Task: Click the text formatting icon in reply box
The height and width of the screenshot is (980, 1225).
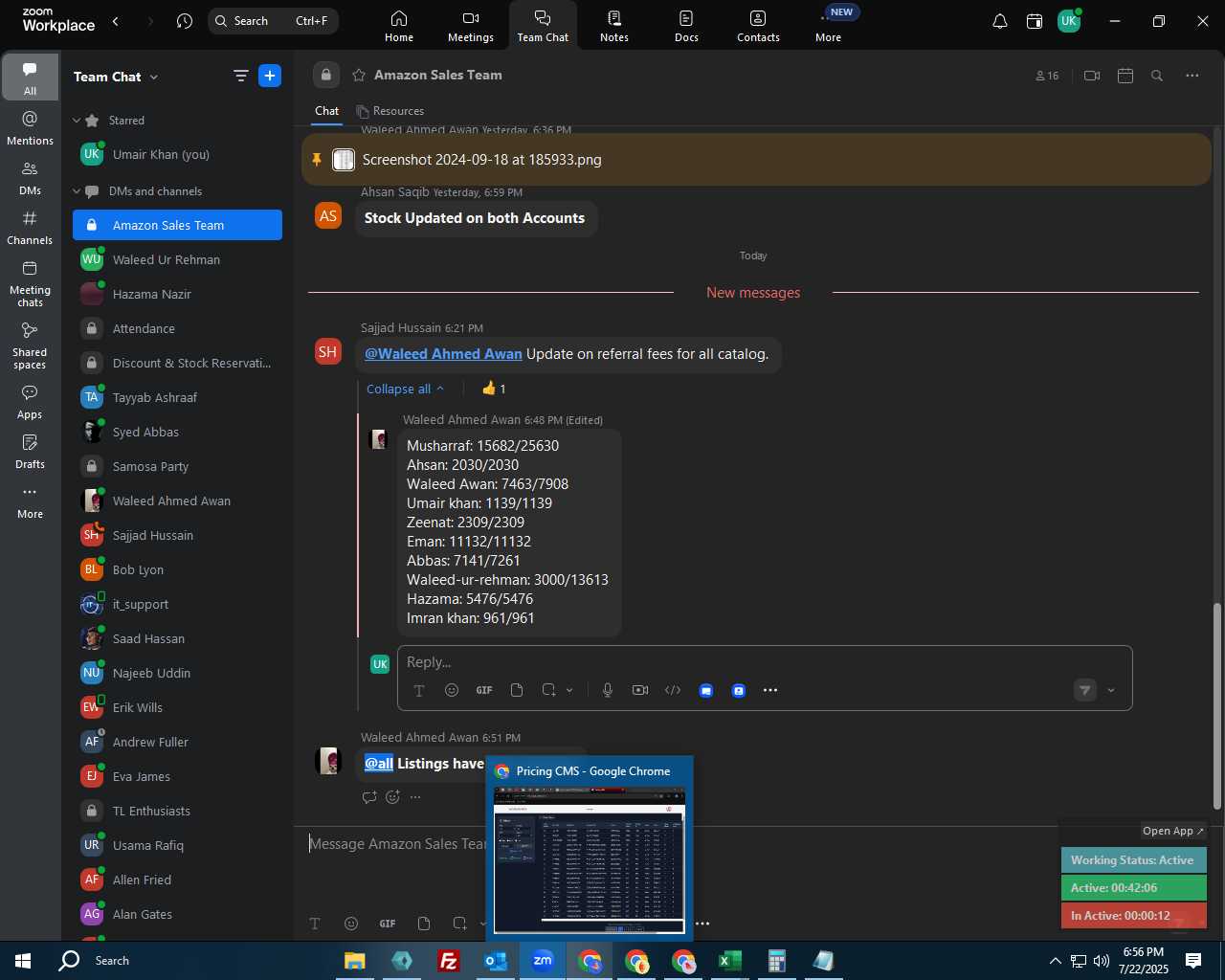Action: pyautogui.click(x=418, y=690)
